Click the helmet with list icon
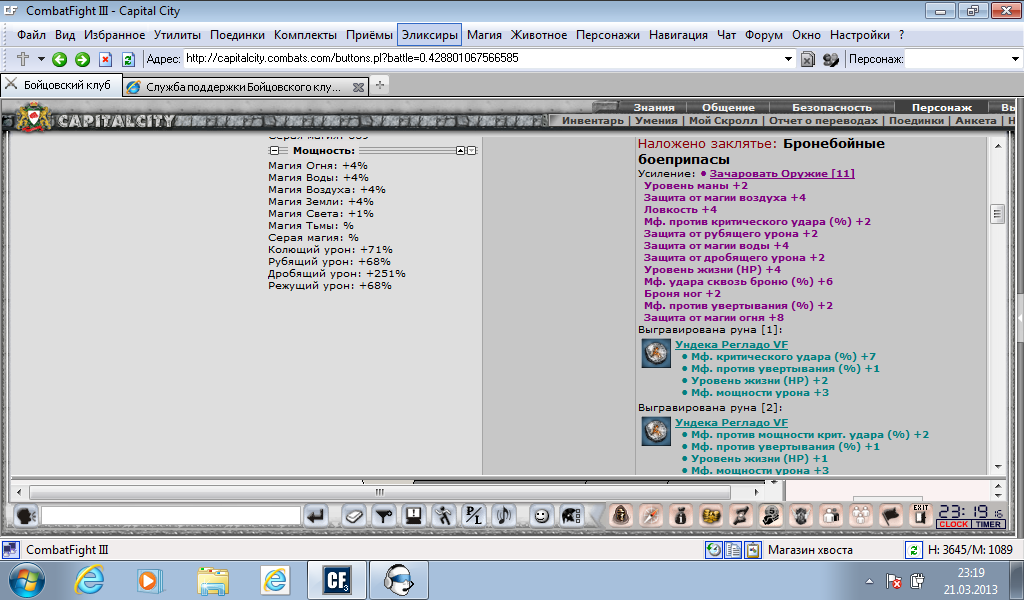Screen dimensions: 1024x600 point(571,516)
